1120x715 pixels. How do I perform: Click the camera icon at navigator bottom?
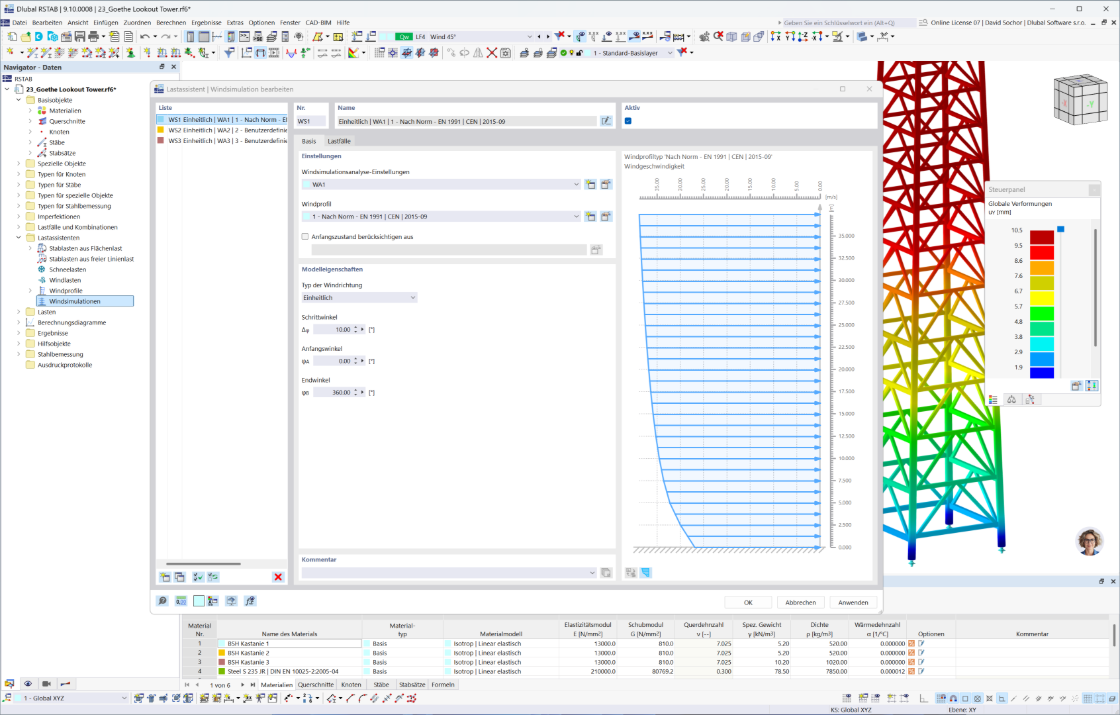coord(46,684)
